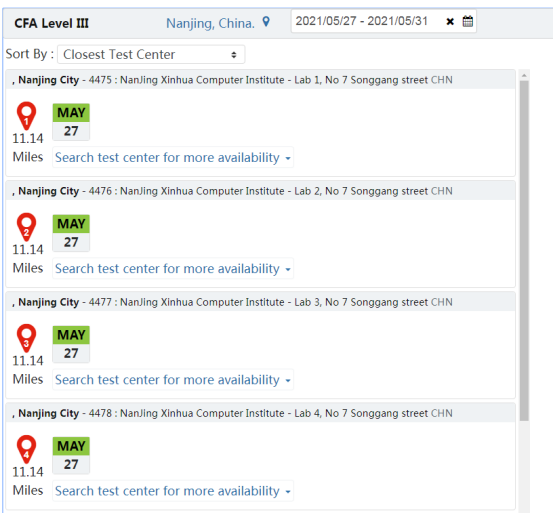The width and height of the screenshot is (554, 514).
Task: Click red map marker number 2
Action: point(26,227)
